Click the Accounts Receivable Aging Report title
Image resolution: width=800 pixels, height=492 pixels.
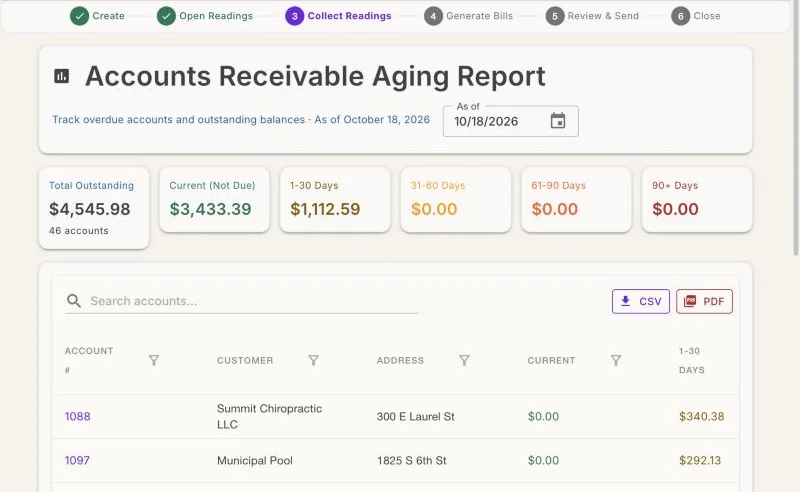pyautogui.click(x=315, y=76)
